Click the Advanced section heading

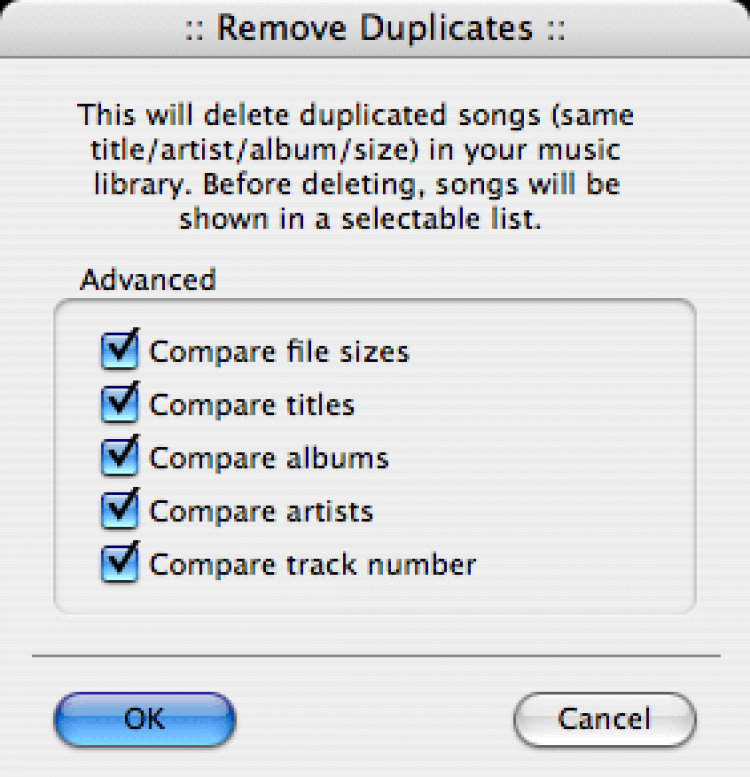tap(147, 279)
